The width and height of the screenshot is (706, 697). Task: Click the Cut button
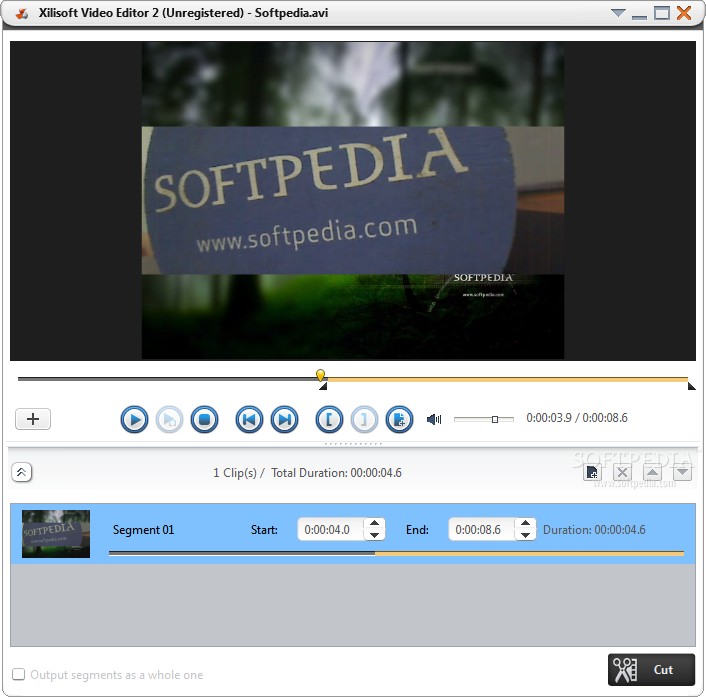pos(651,670)
